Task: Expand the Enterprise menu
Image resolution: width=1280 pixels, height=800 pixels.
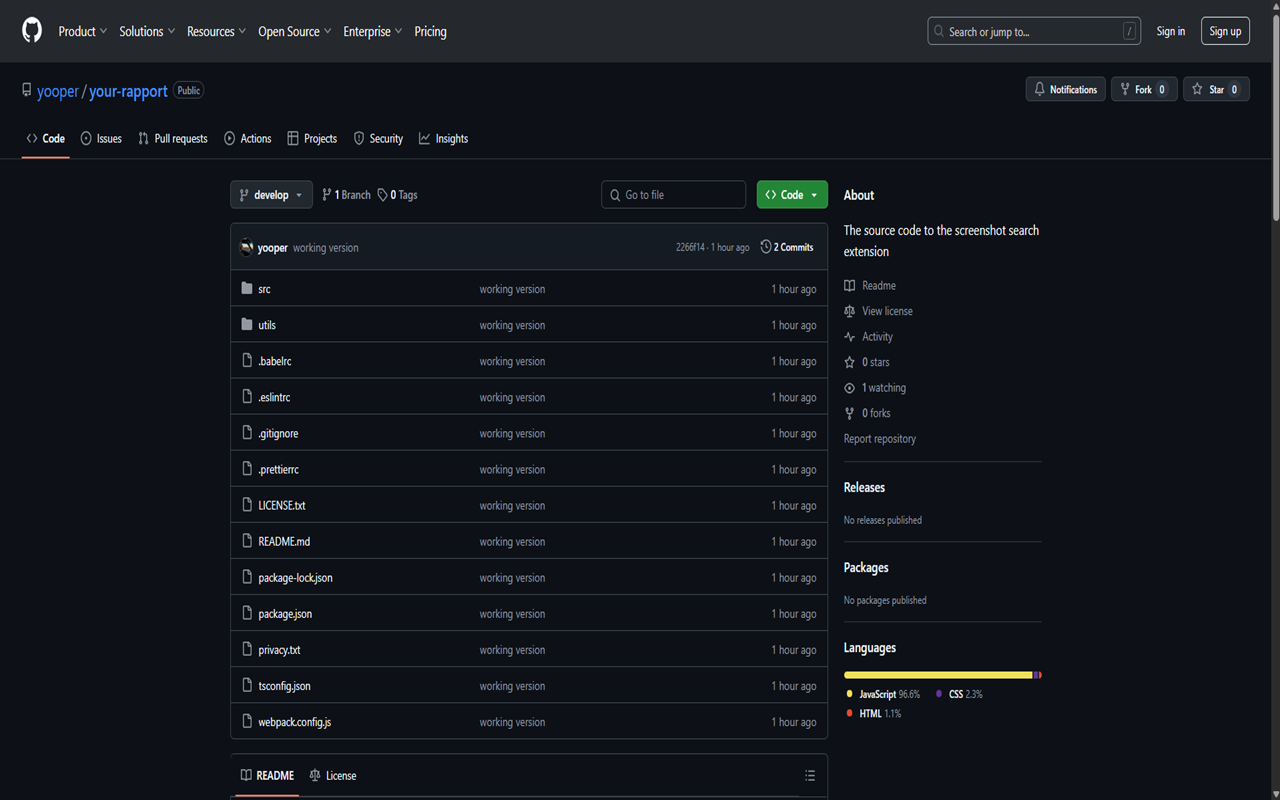Action: 373,32
